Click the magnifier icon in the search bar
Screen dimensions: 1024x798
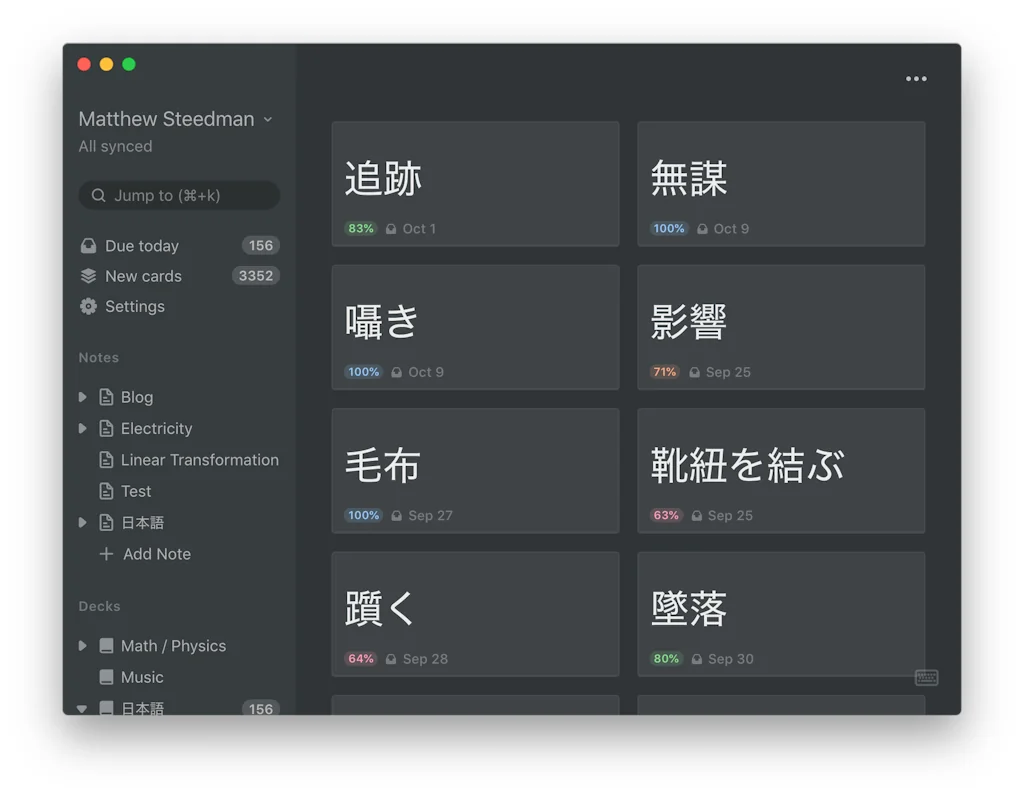click(x=97, y=195)
